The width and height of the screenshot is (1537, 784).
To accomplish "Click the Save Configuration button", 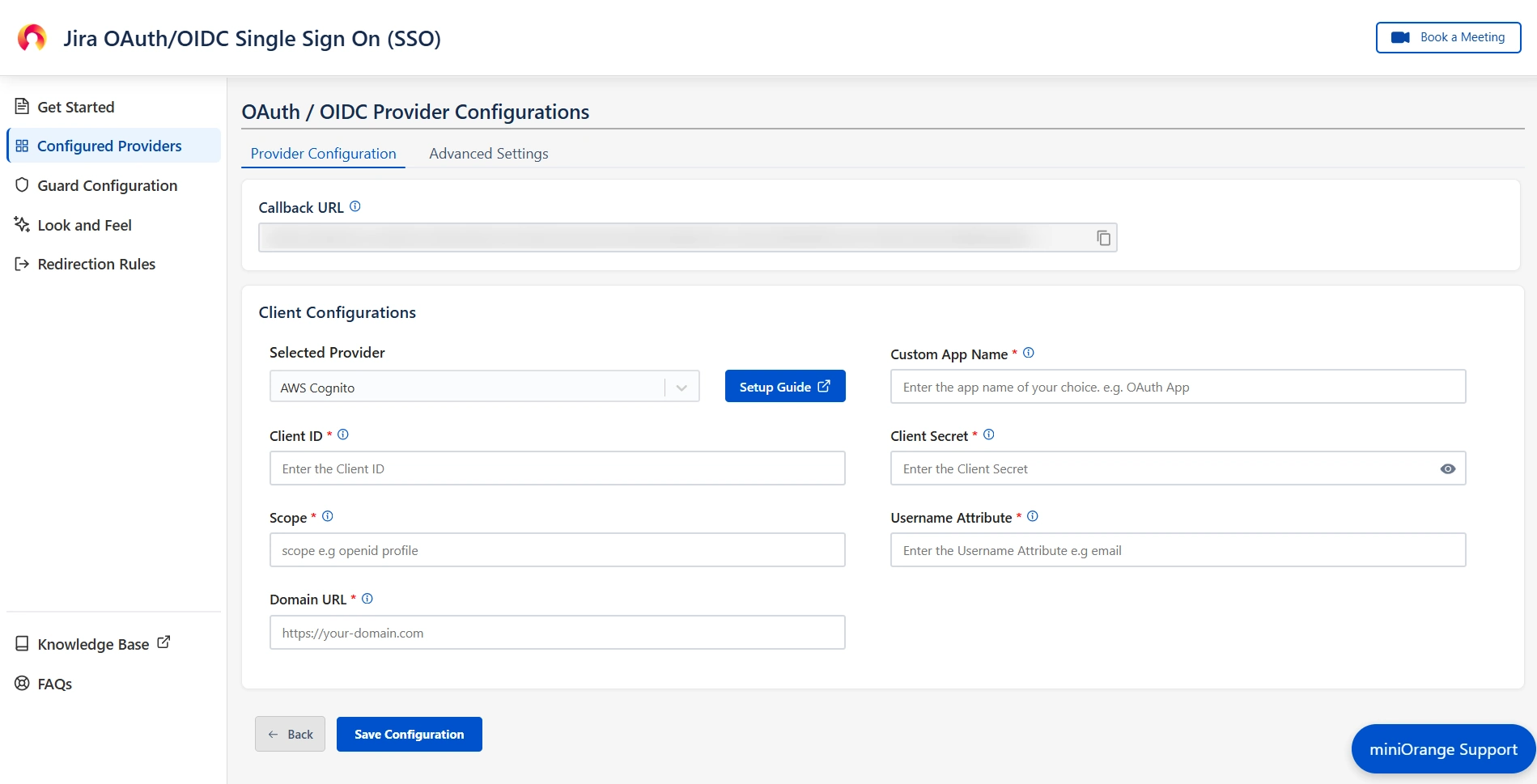I will click(x=410, y=734).
